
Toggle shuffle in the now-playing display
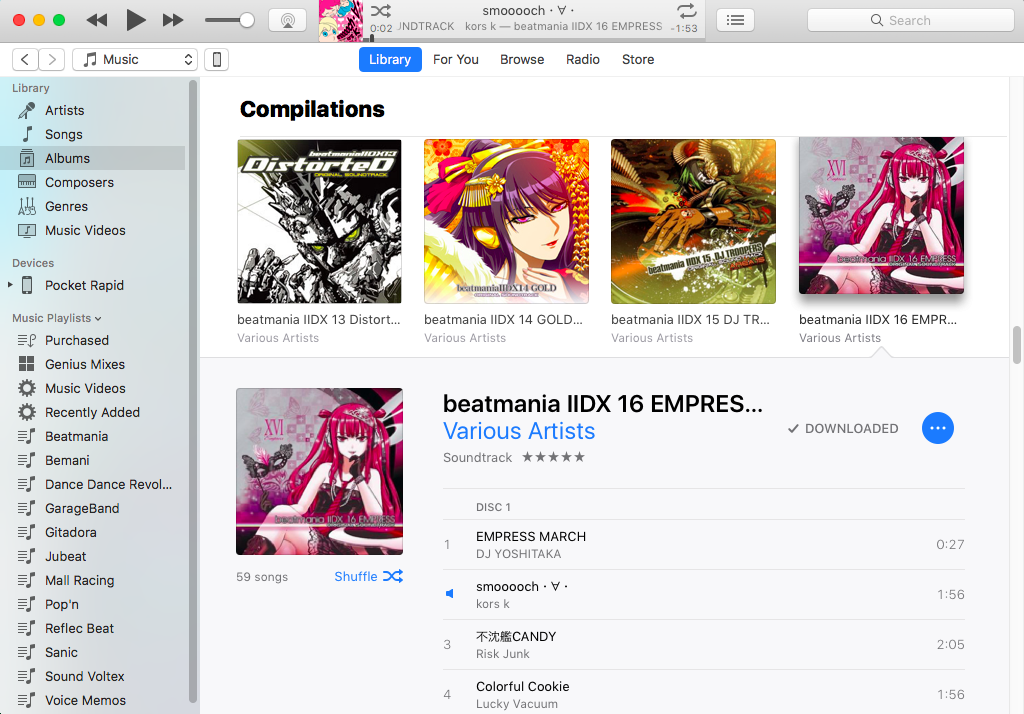(381, 10)
